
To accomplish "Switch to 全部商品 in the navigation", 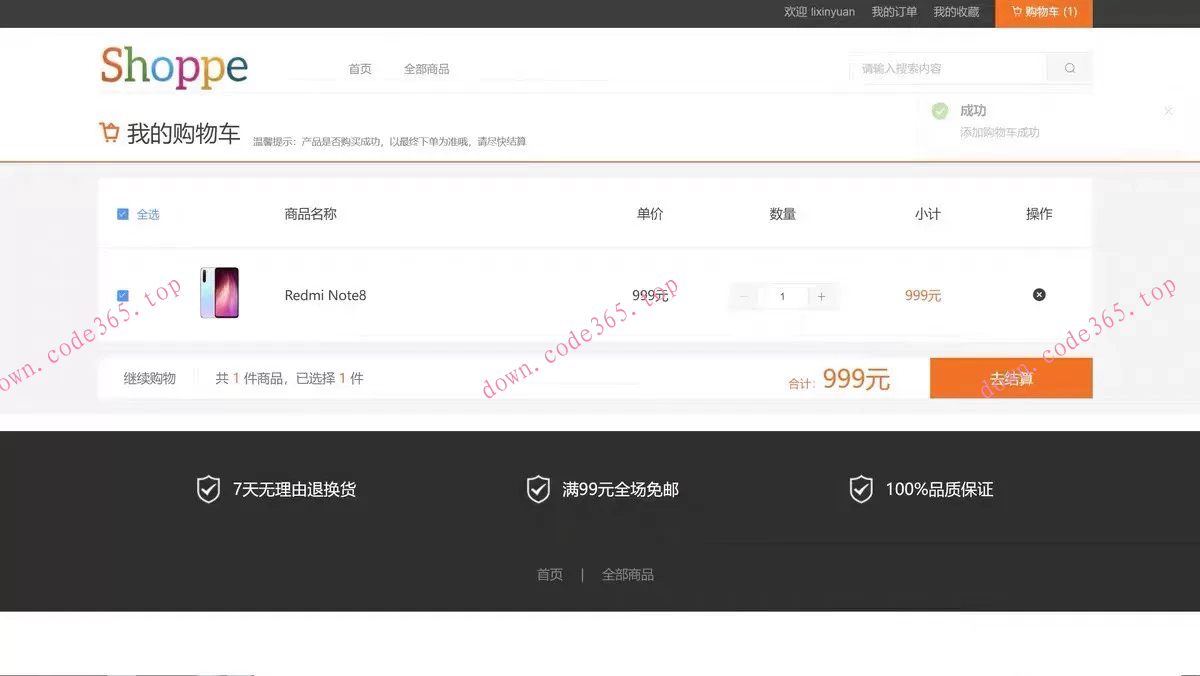I will pyautogui.click(x=426, y=69).
